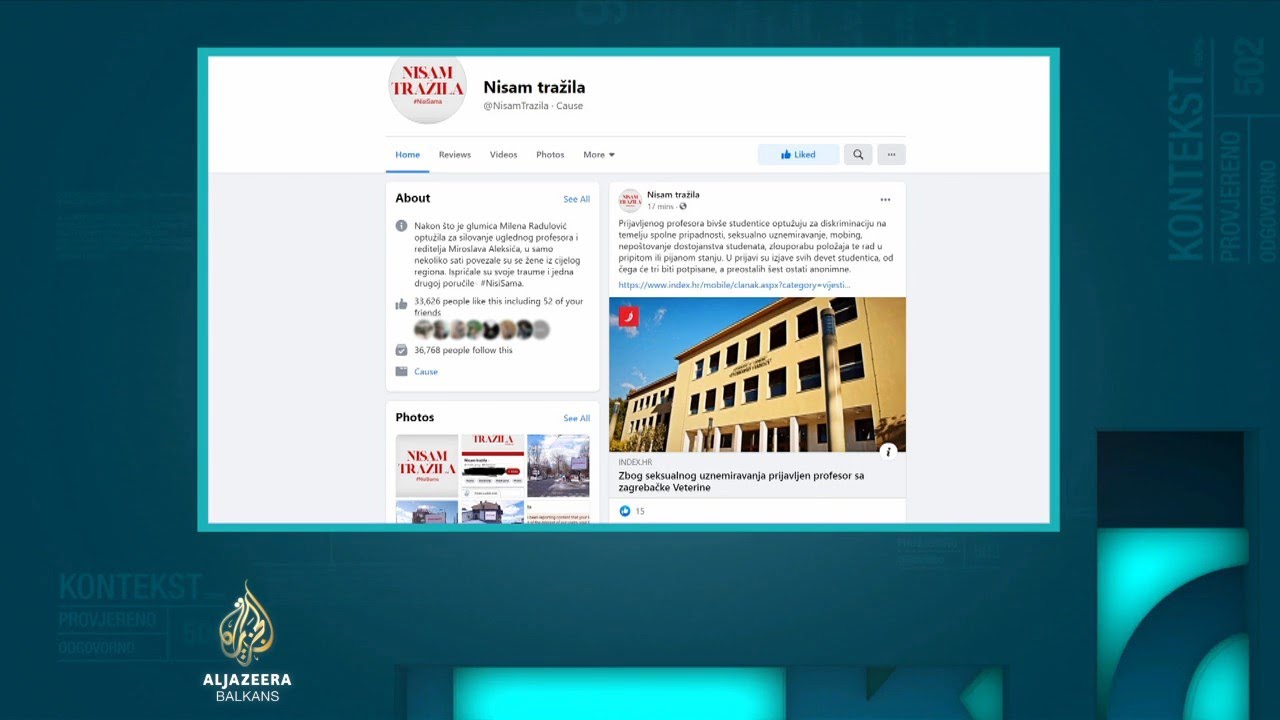Screen dimensions: 1280x720
Task: Click the 15 reactions count
Action: (640, 512)
